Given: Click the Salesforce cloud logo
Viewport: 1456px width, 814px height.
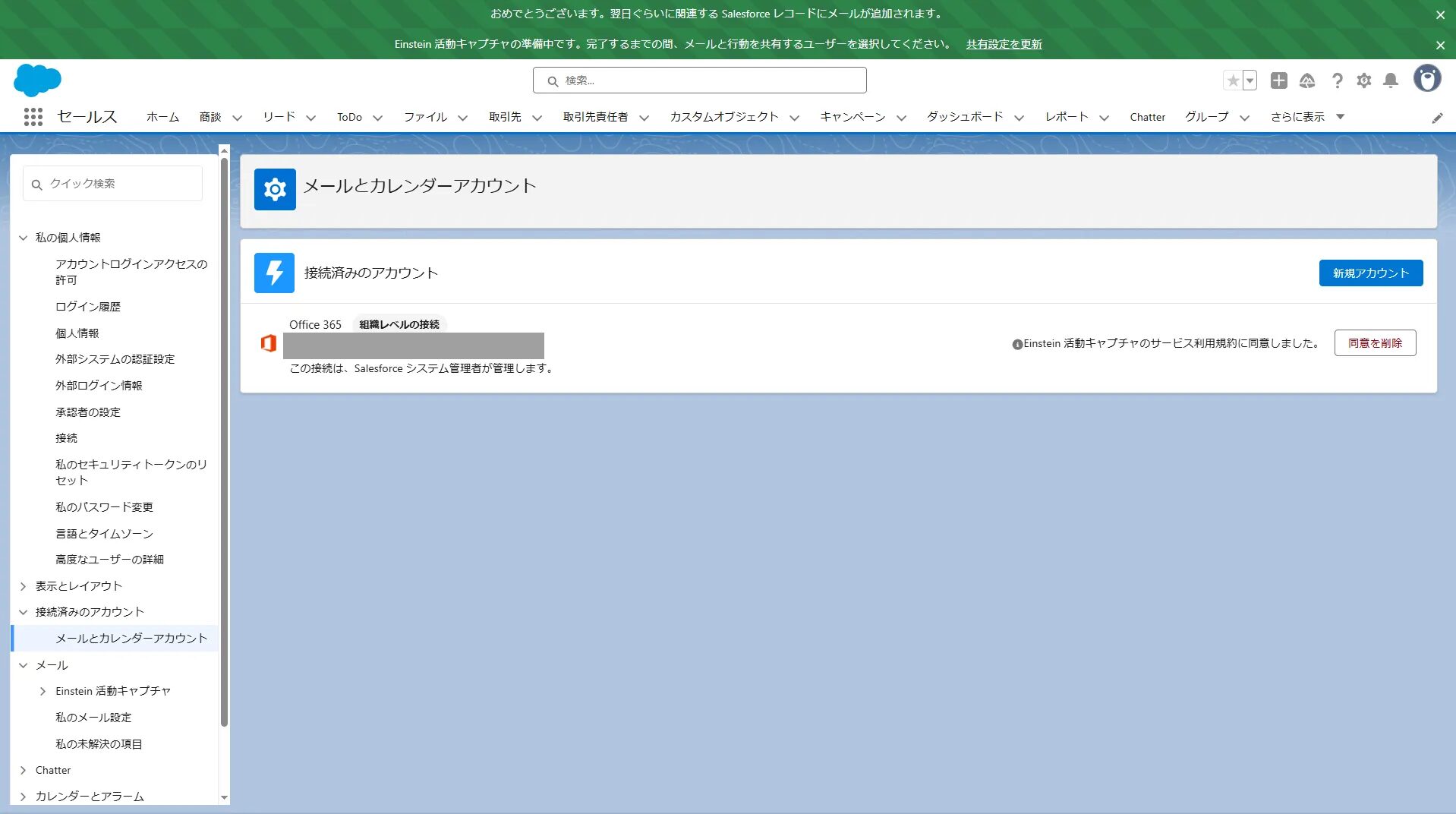Looking at the screenshot, I should [x=37, y=80].
